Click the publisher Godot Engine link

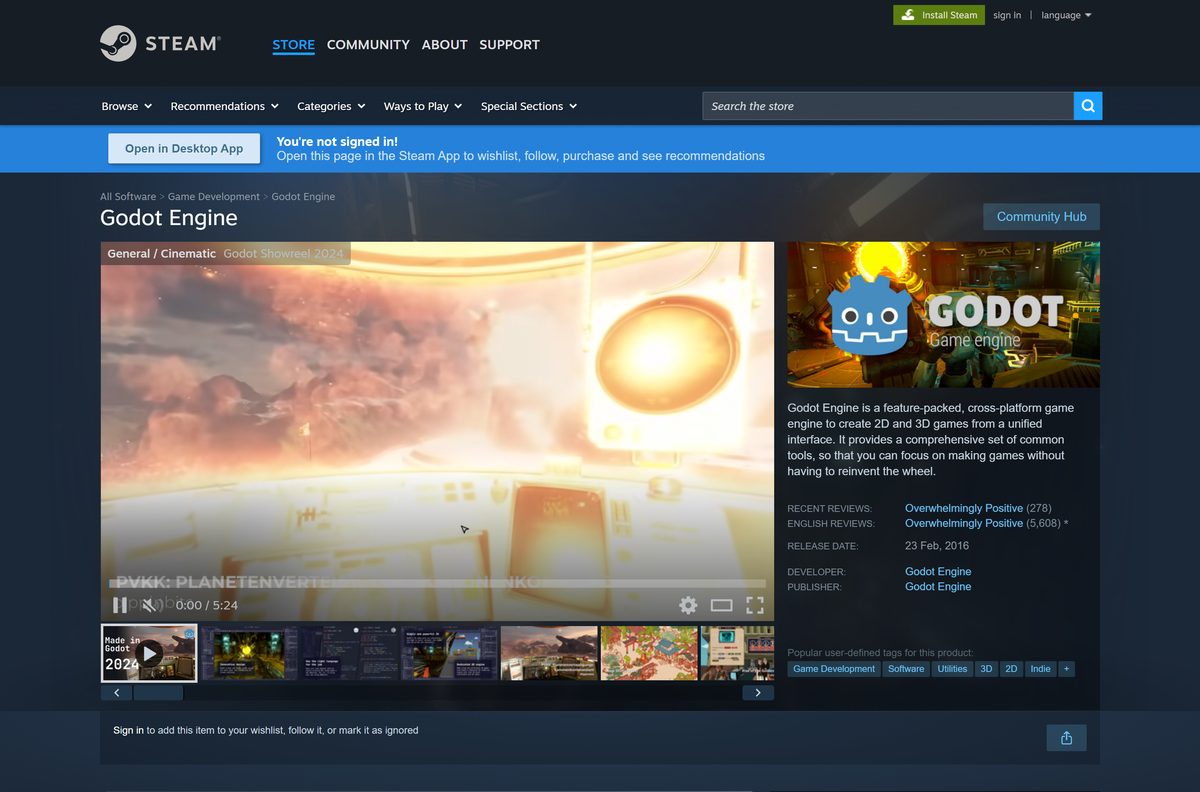(938, 587)
